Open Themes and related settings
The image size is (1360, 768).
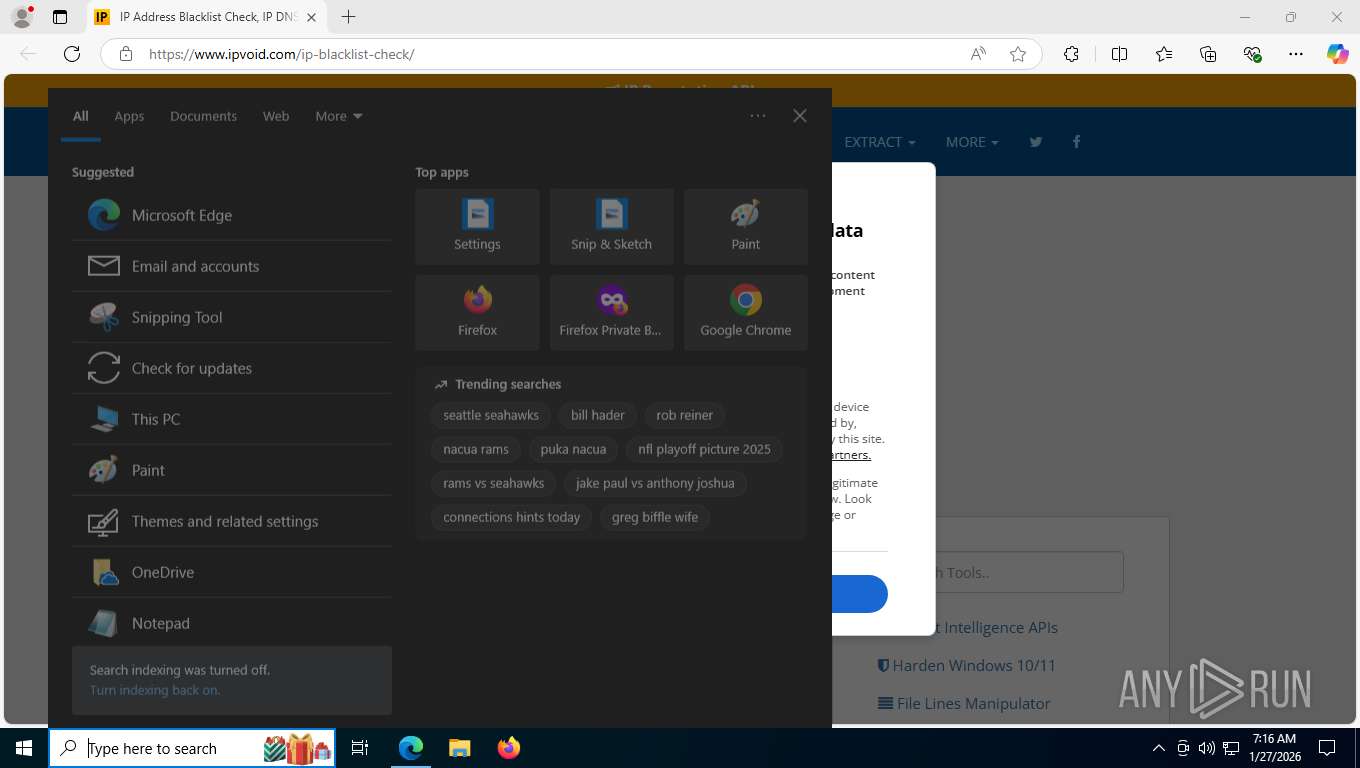tap(232, 521)
